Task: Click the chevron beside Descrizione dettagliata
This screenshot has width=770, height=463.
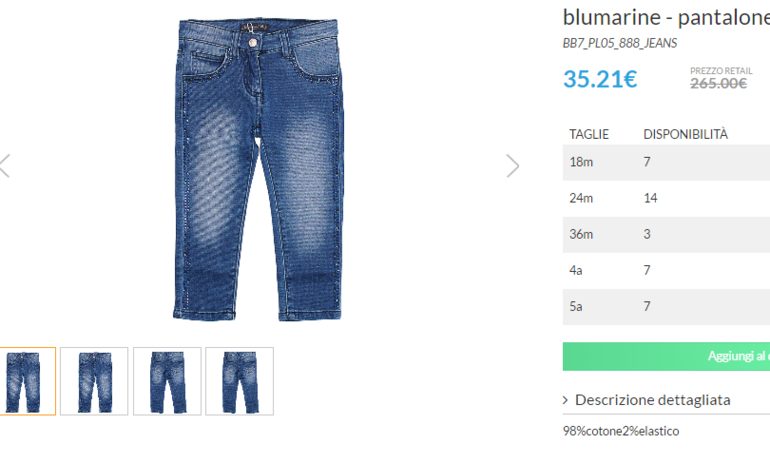Action: pyautogui.click(x=566, y=400)
